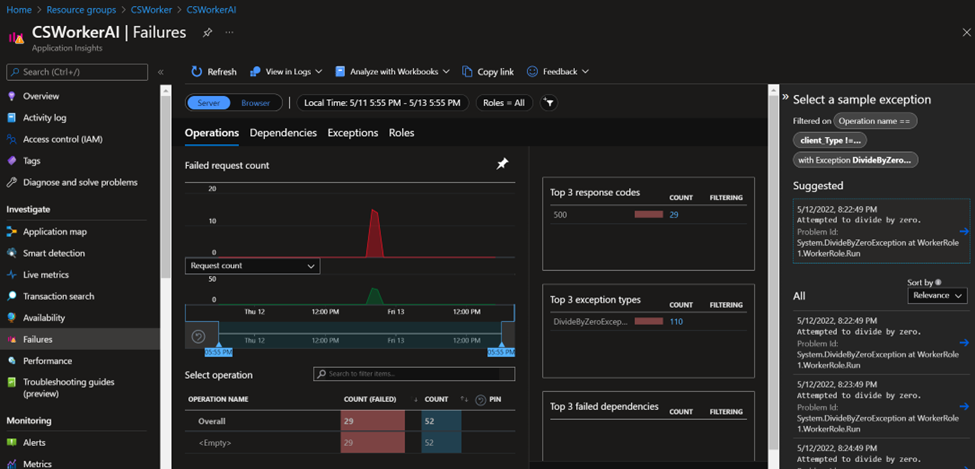Focus the Search (Ctrl+/) box

(x=77, y=72)
